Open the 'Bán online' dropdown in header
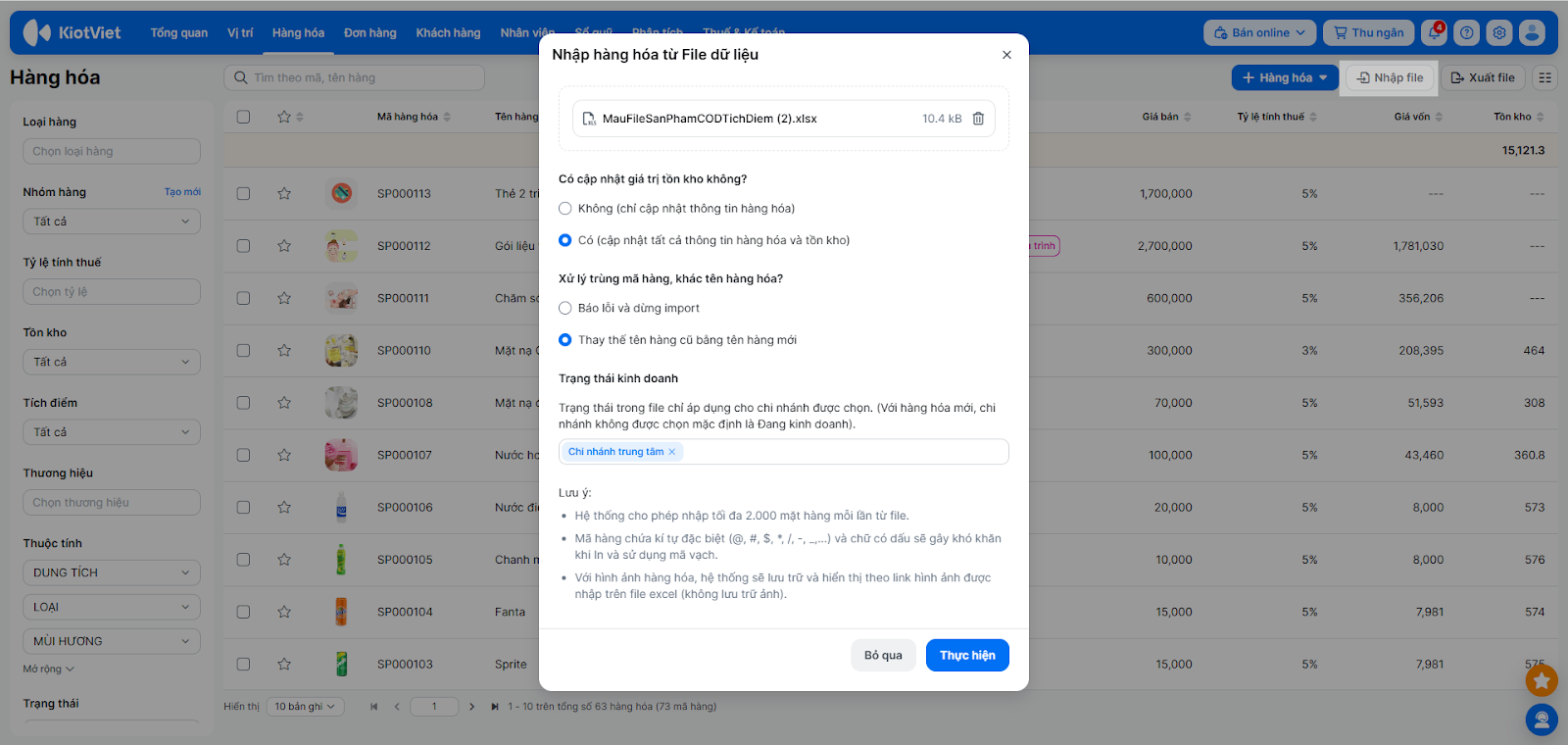Screen dimensions: 1568x745 [x=1259, y=33]
